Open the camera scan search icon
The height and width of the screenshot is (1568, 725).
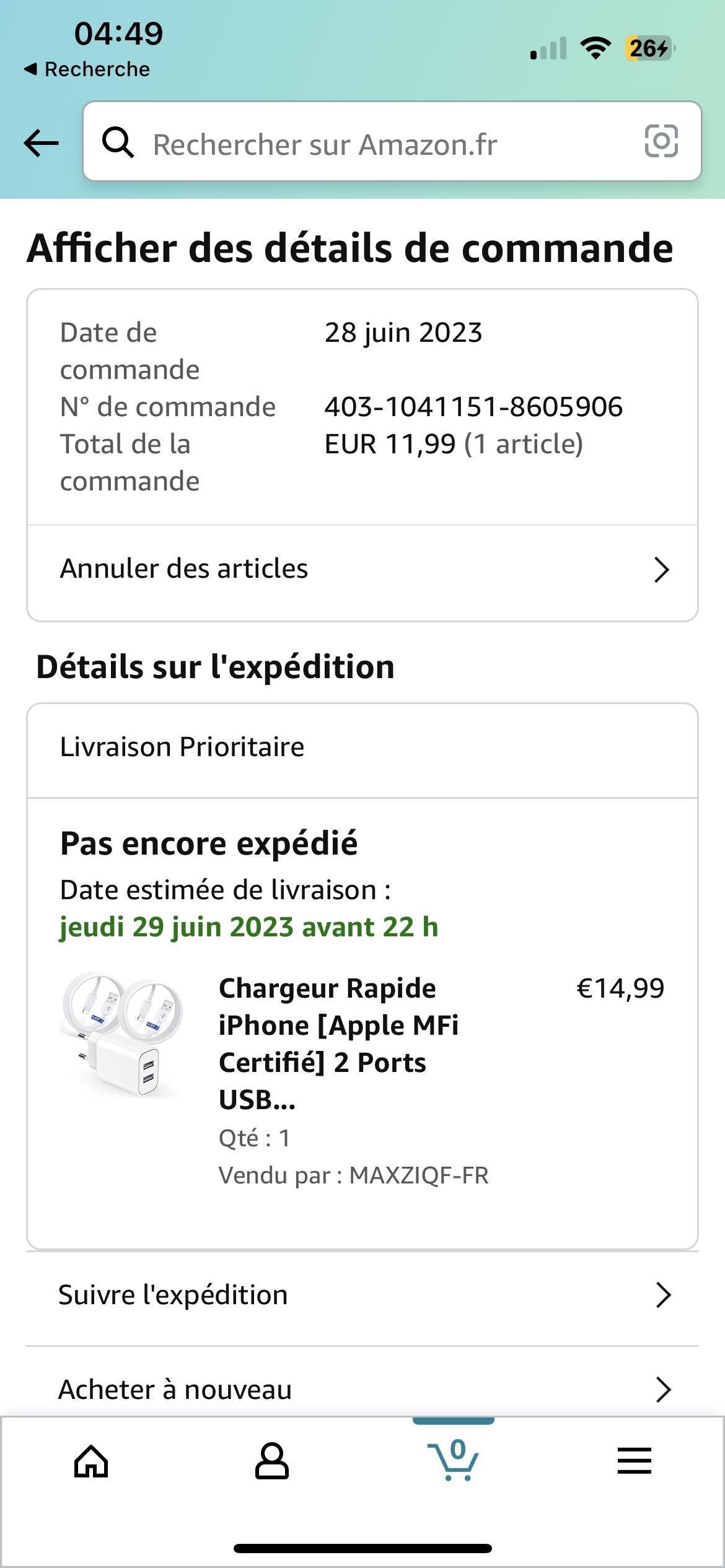point(661,141)
